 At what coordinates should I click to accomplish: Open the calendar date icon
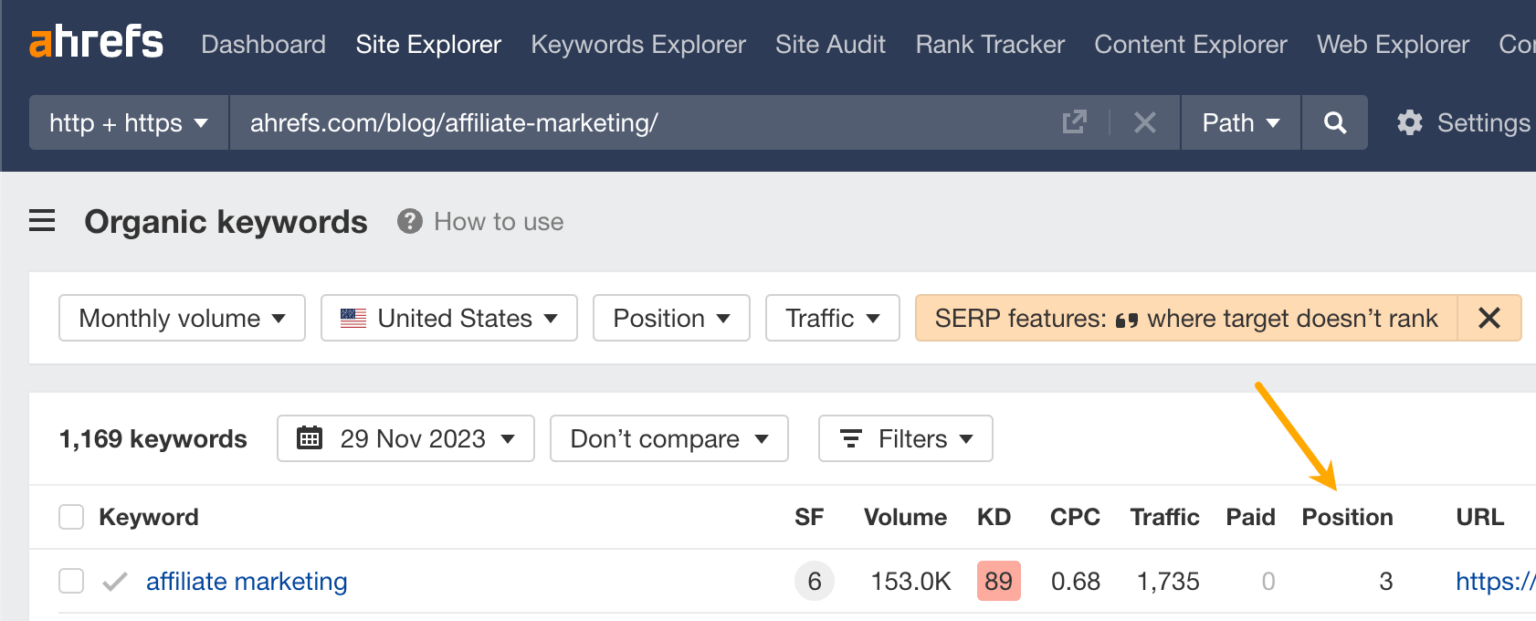tap(310, 438)
